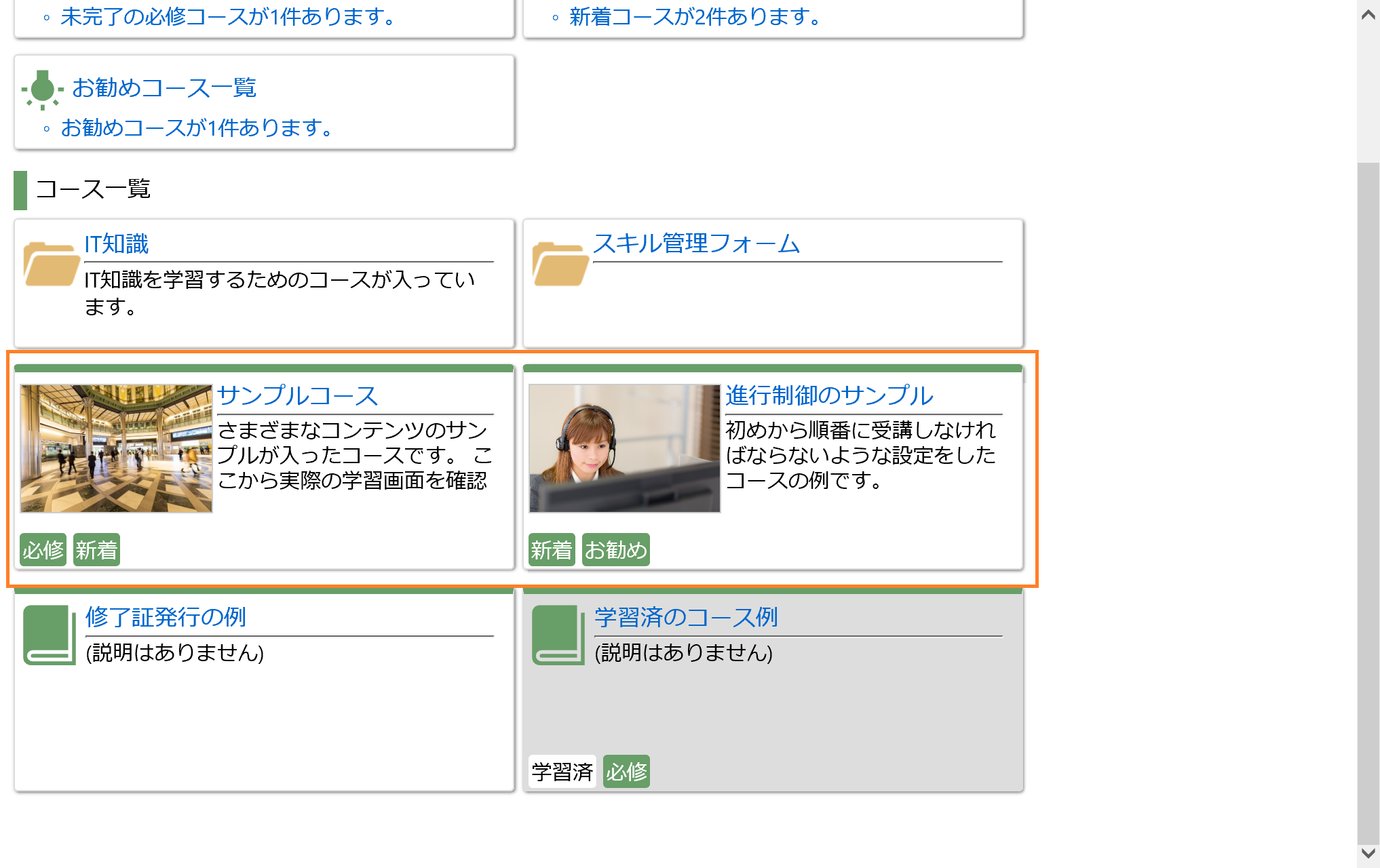Click the 新着 badge on サンプルコース
The height and width of the screenshot is (868, 1380).
pos(96,550)
